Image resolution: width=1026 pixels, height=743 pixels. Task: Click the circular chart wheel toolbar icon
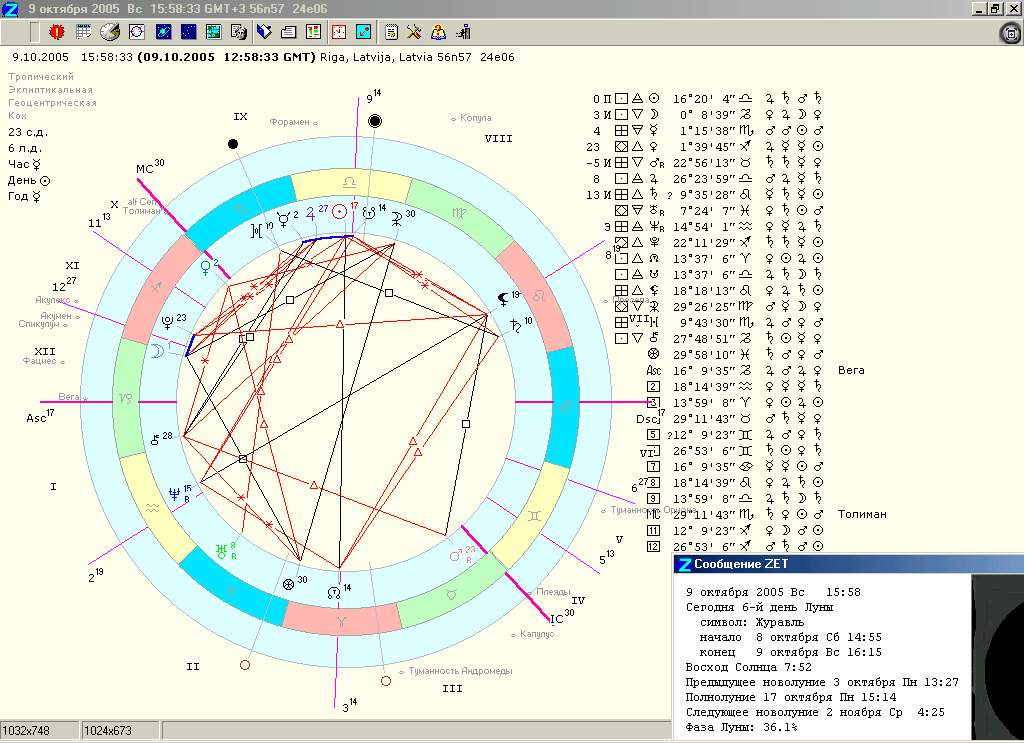click(x=137, y=32)
